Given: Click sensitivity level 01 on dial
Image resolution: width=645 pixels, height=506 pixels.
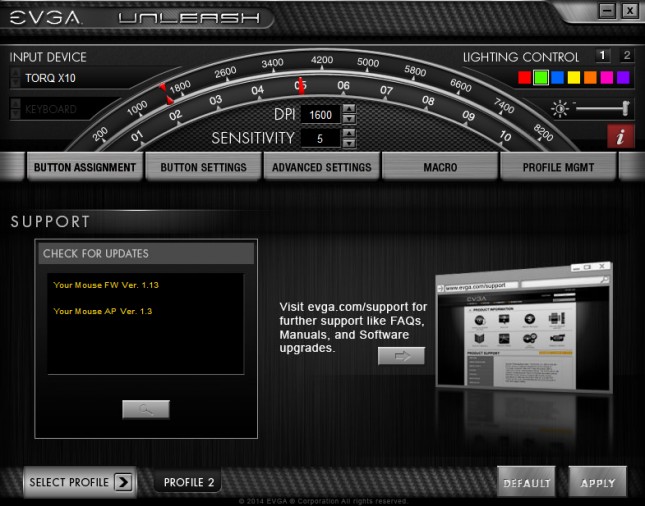Looking at the screenshot, I should click(x=137, y=135).
